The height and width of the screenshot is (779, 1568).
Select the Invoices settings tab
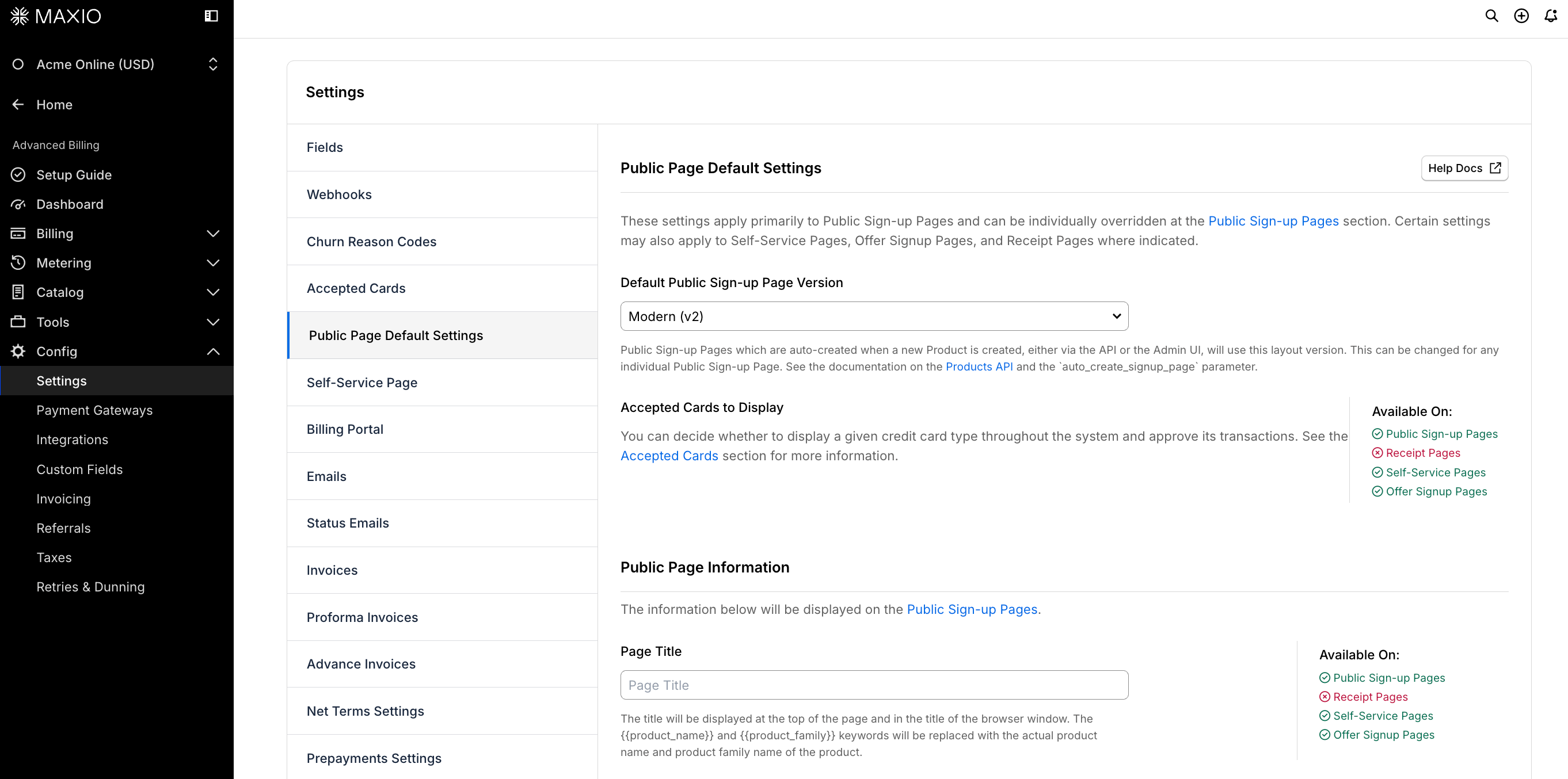click(x=443, y=570)
